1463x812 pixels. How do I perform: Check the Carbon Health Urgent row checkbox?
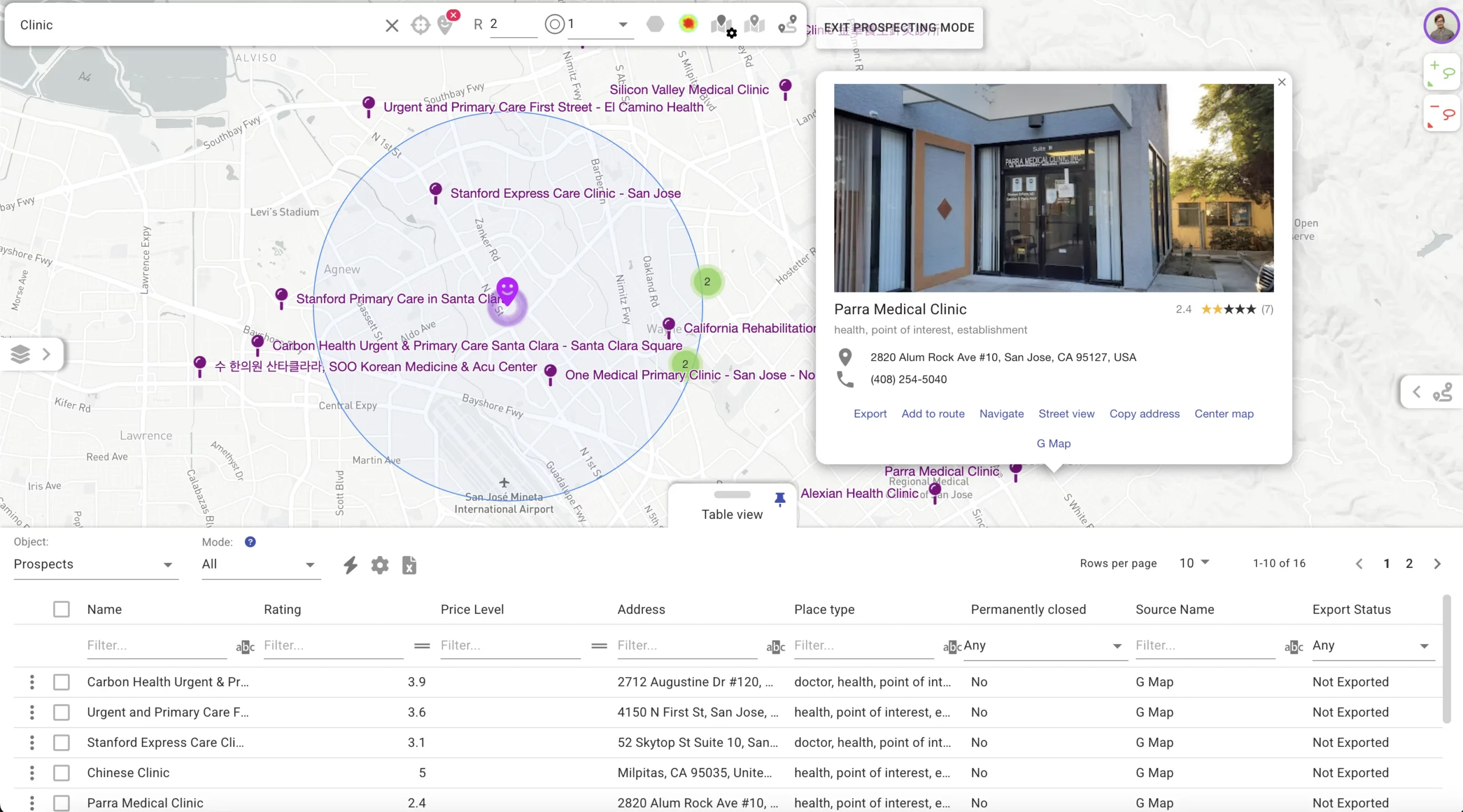[61, 682]
